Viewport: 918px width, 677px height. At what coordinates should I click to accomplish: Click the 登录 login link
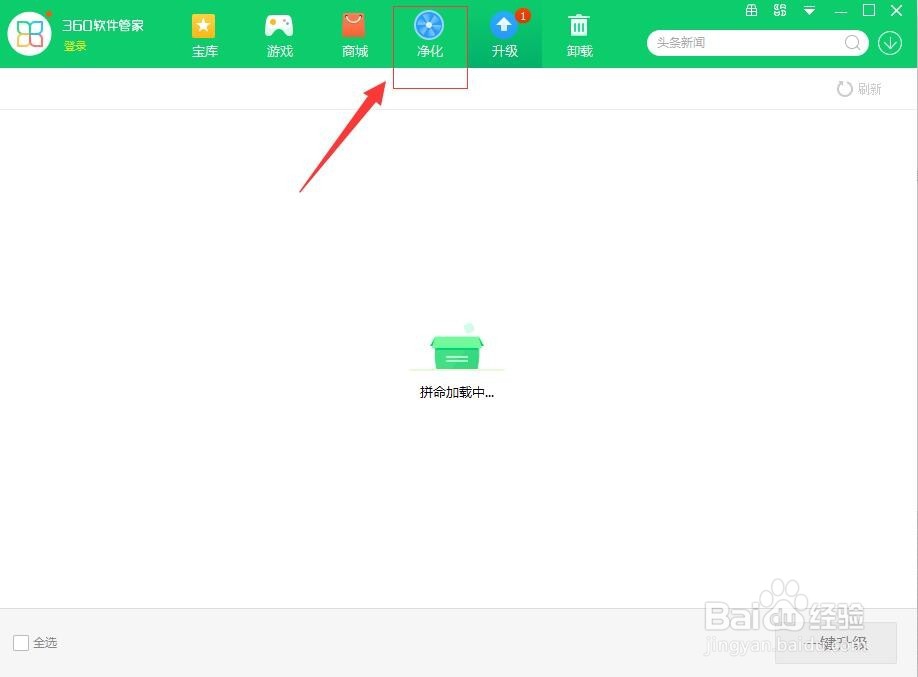coord(75,46)
